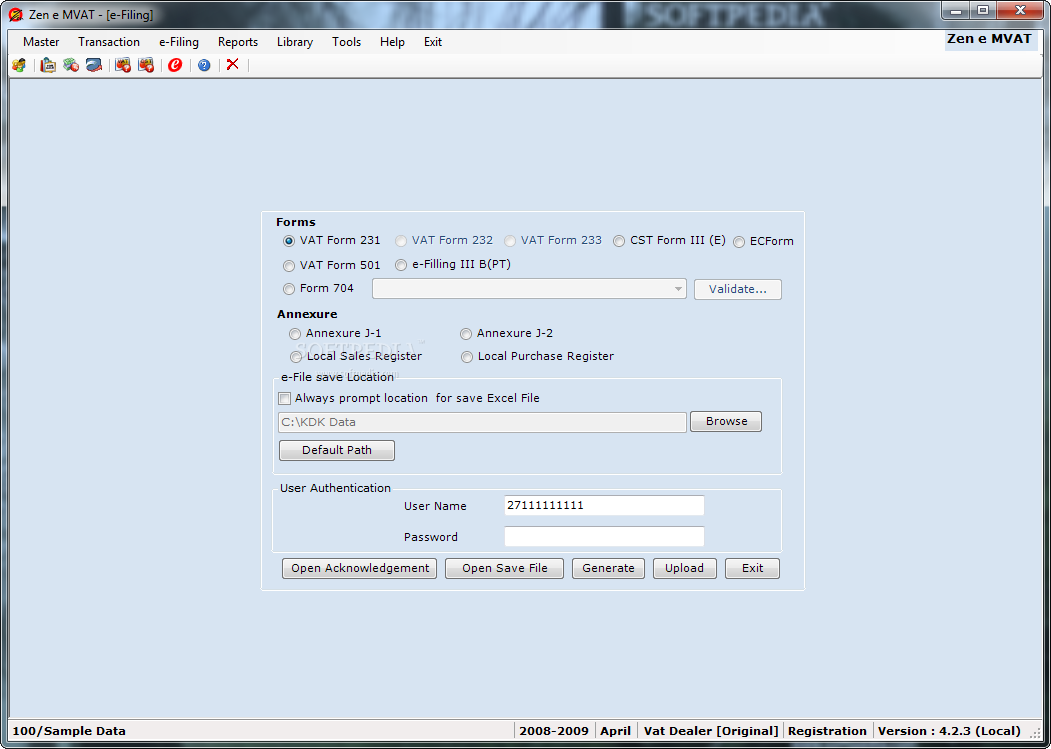Click the C:\KDK Data path field
Screen dimensions: 1051x749
[482, 422]
